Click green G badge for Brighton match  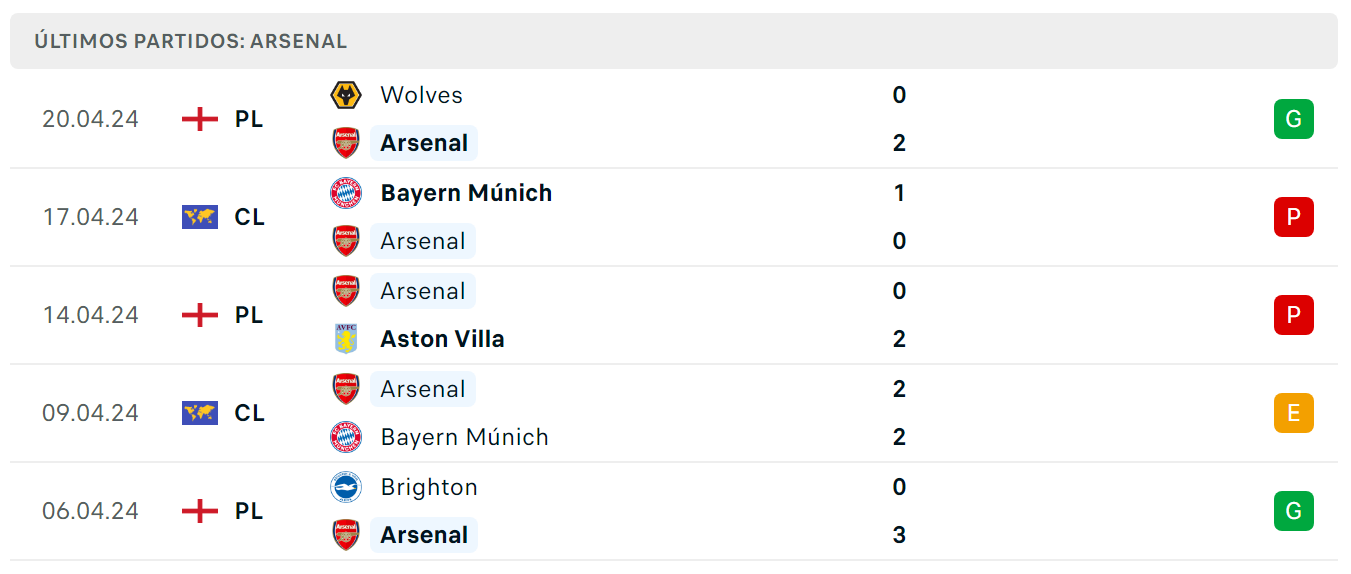pyautogui.click(x=1293, y=511)
